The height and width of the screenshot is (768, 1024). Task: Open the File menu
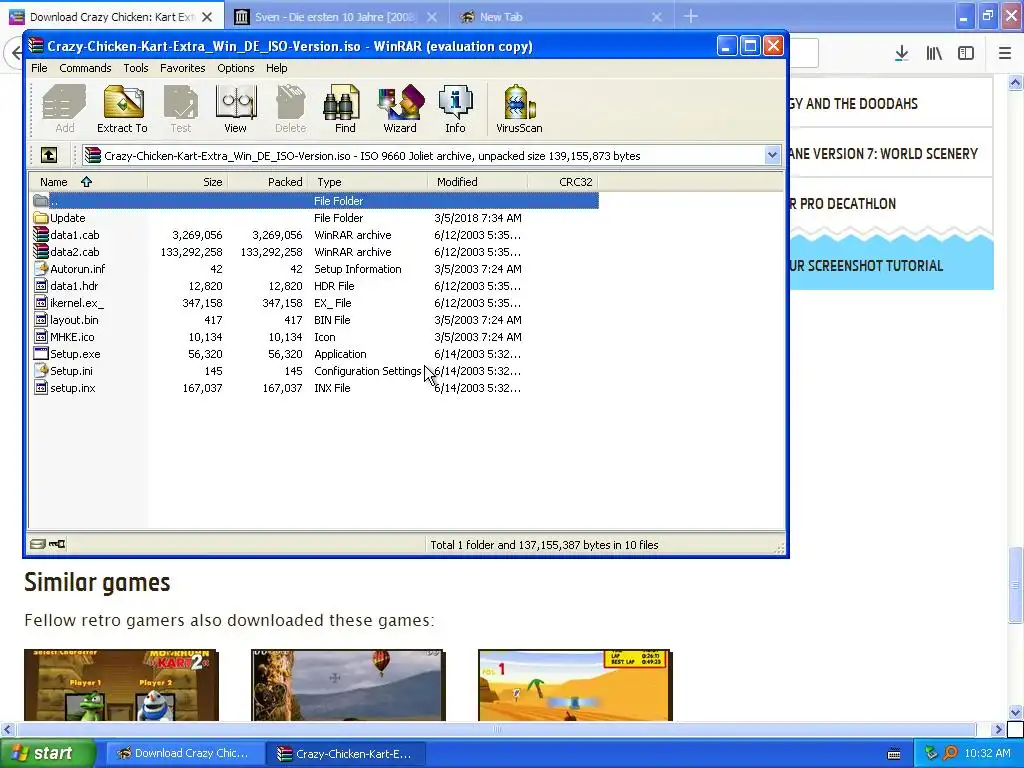[39, 68]
